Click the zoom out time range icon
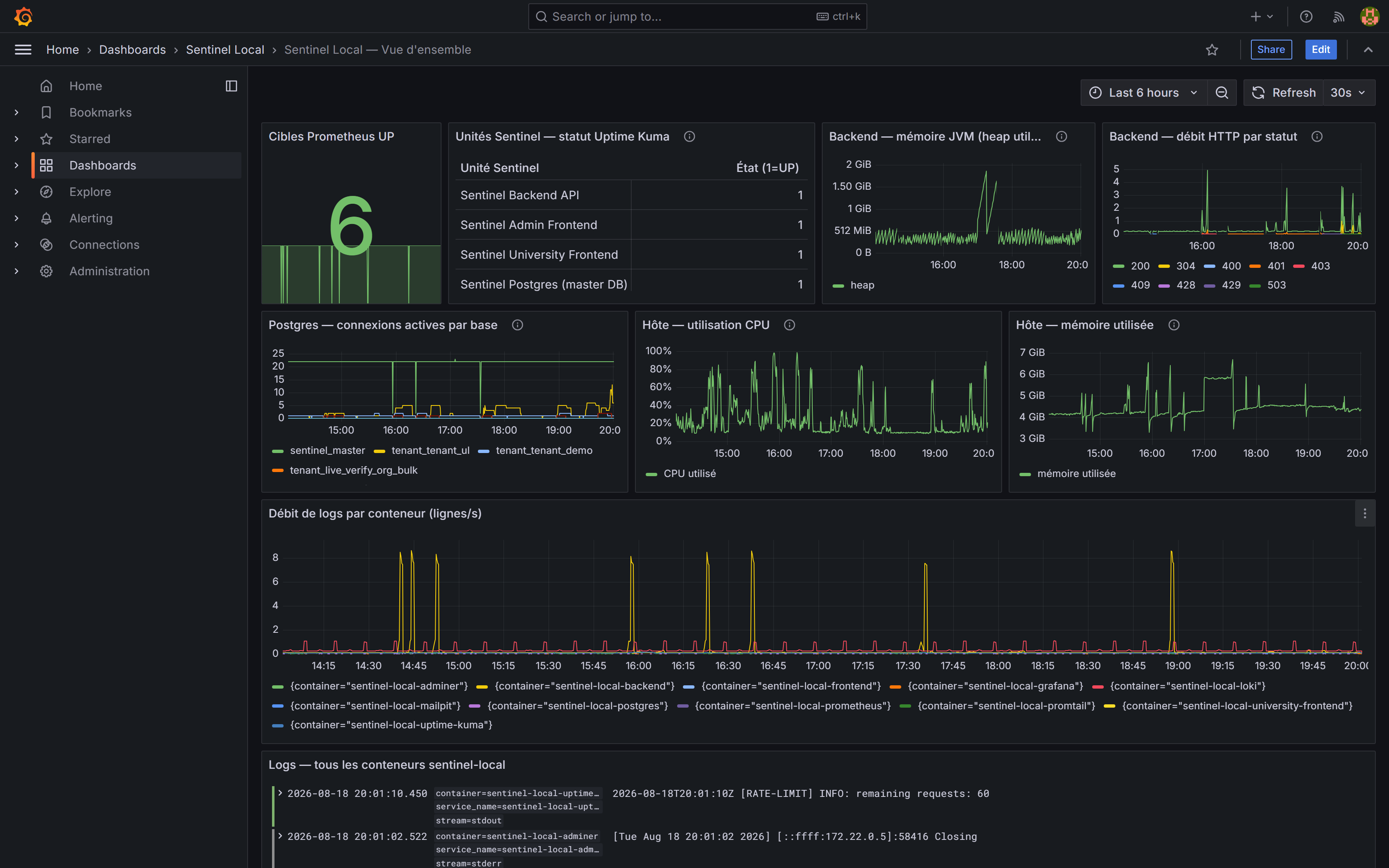1389x868 pixels. pyautogui.click(x=1222, y=93)
